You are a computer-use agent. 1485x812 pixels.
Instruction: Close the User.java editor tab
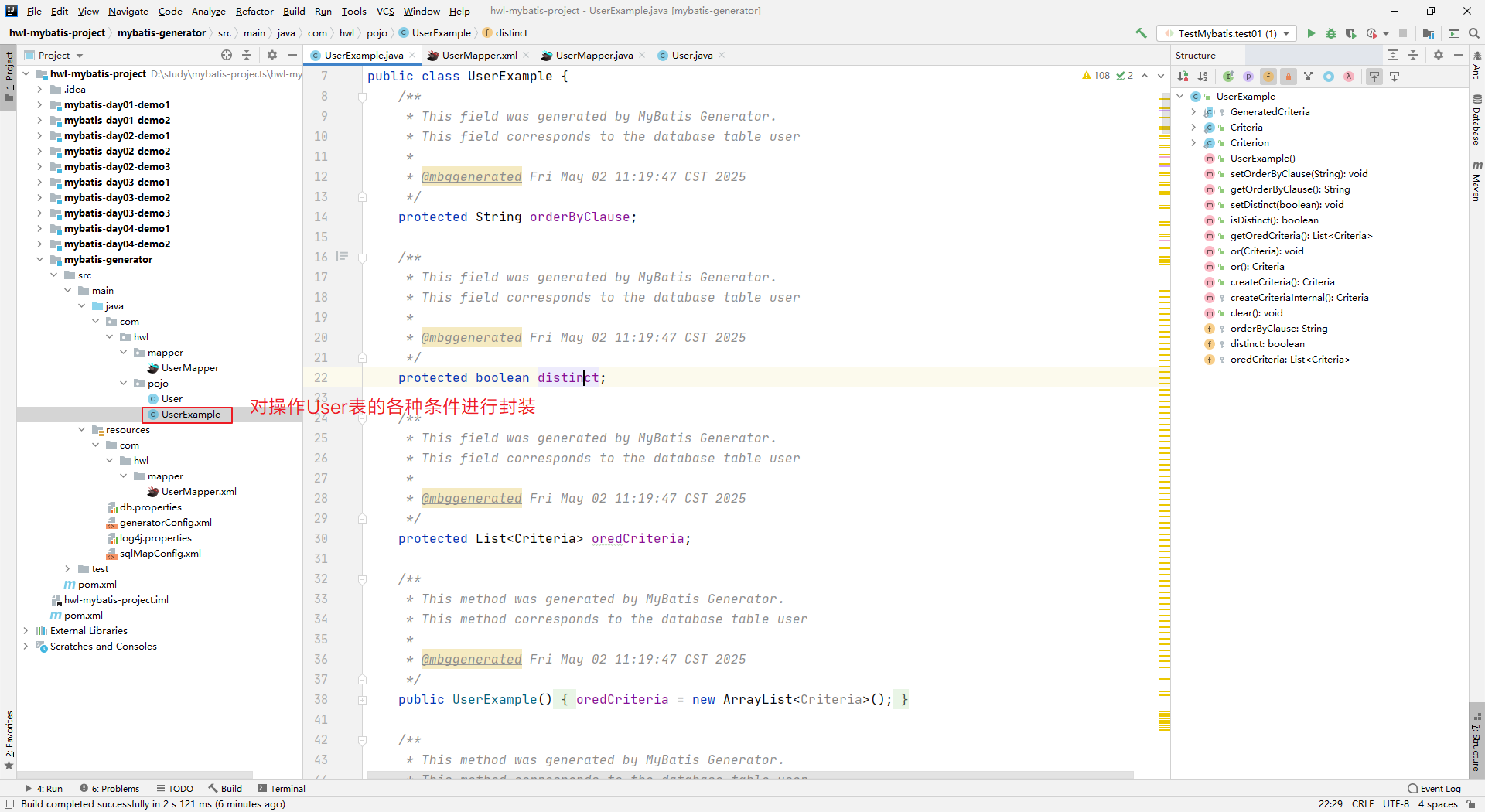(722, 55)
